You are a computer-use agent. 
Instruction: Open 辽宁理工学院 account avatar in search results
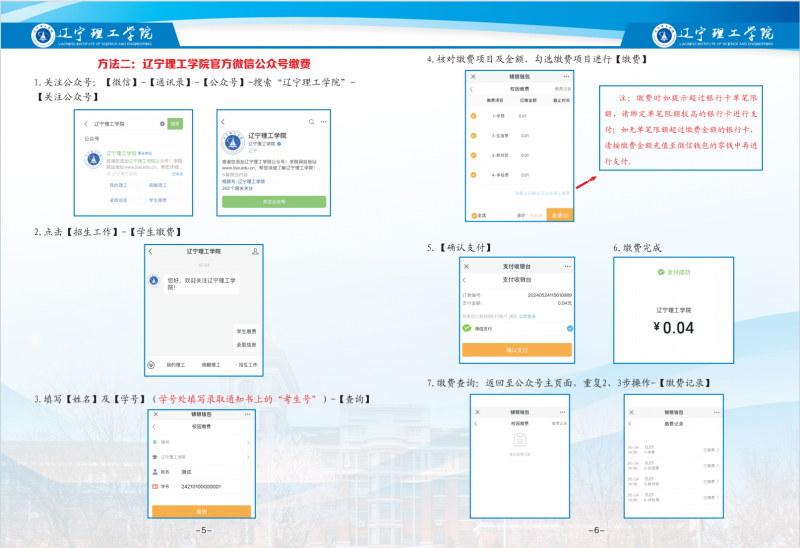[x=93, y=159]
